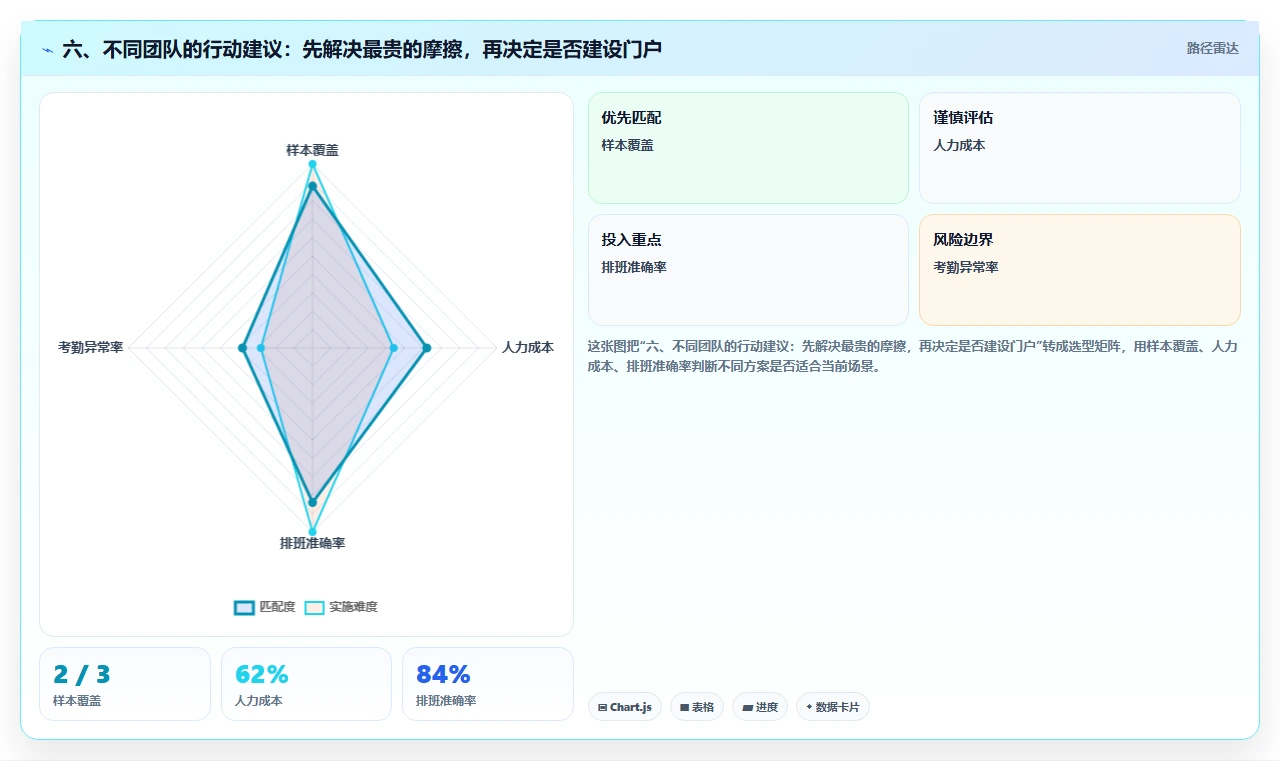Click the 匹配度 legend color box
The image size is (1280, 761).
[244, 607]
